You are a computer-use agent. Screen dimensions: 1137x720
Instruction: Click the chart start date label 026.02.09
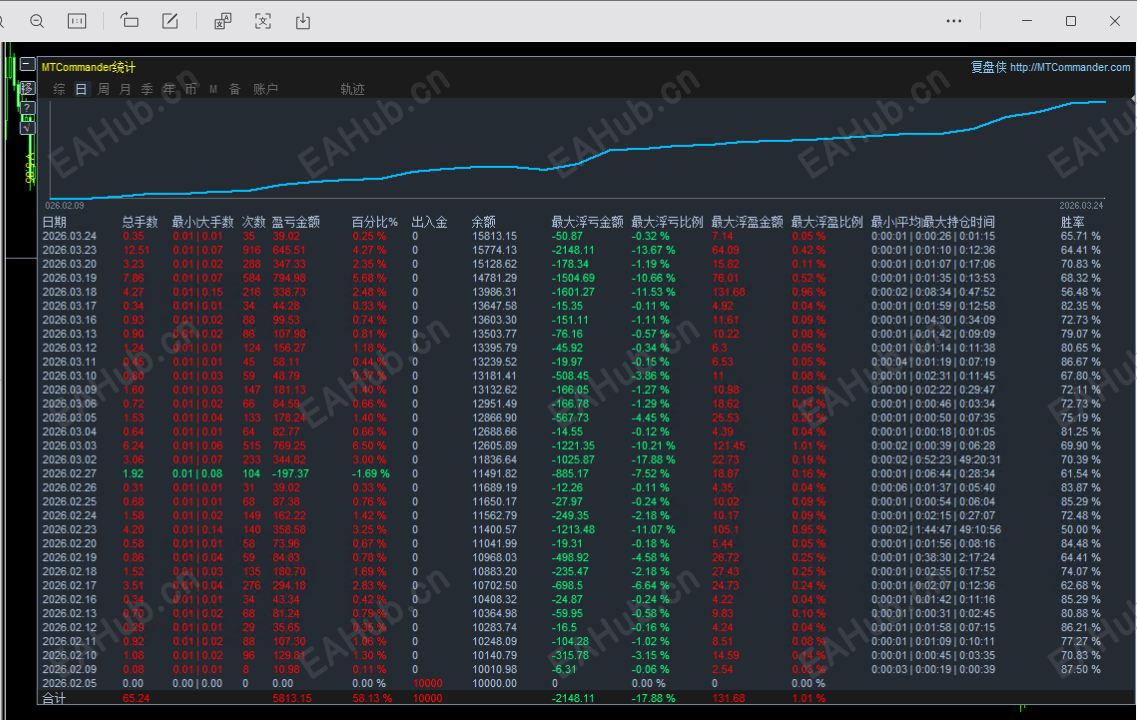[x=65, y=206]
